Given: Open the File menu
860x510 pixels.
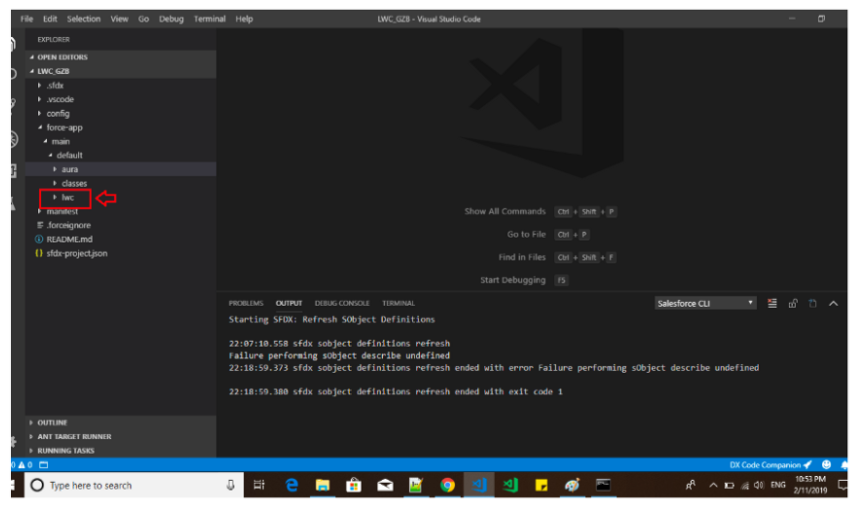Looking at the screenshot, I should click(x=27, y=19).
